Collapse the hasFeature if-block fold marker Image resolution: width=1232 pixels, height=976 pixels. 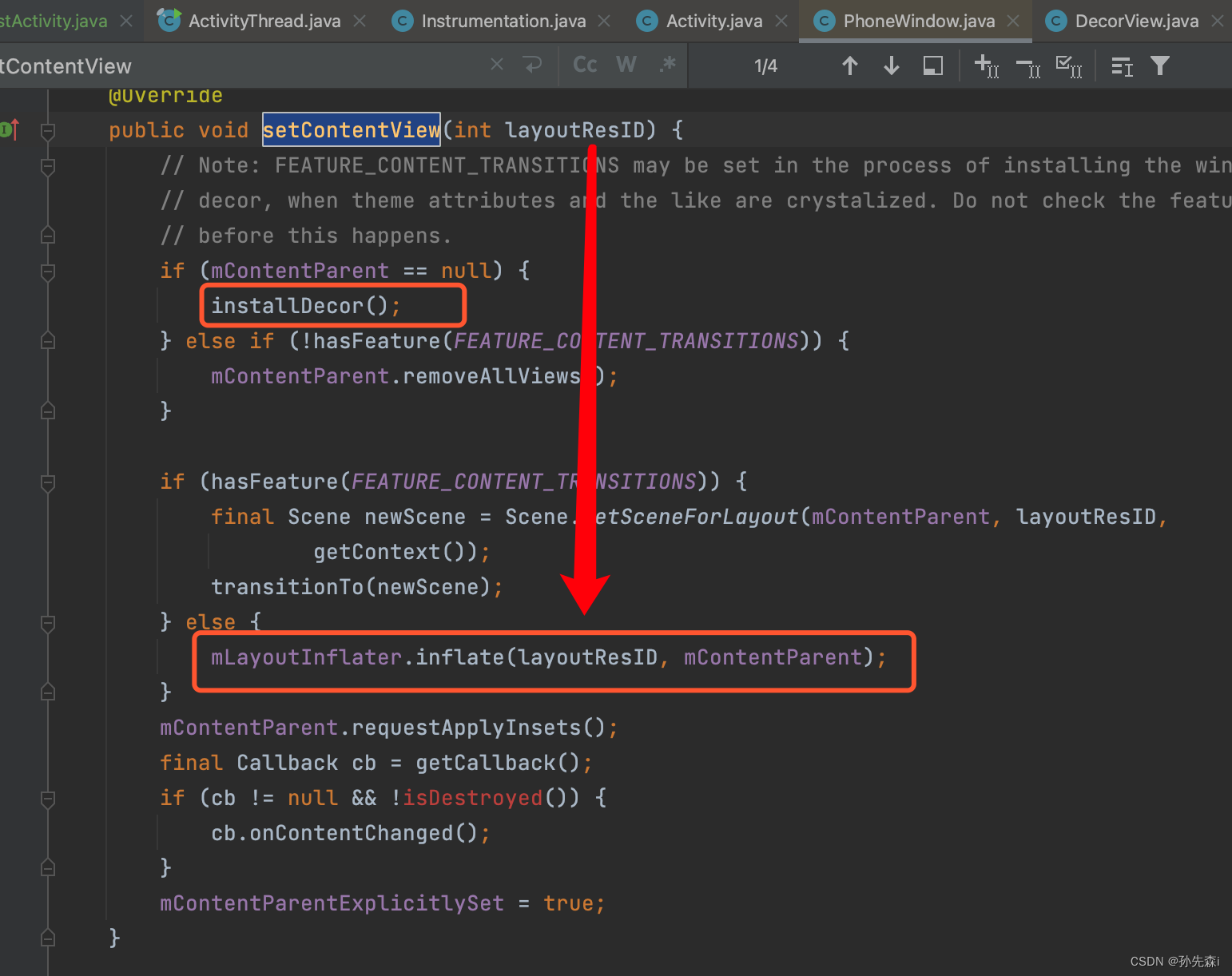48,482
